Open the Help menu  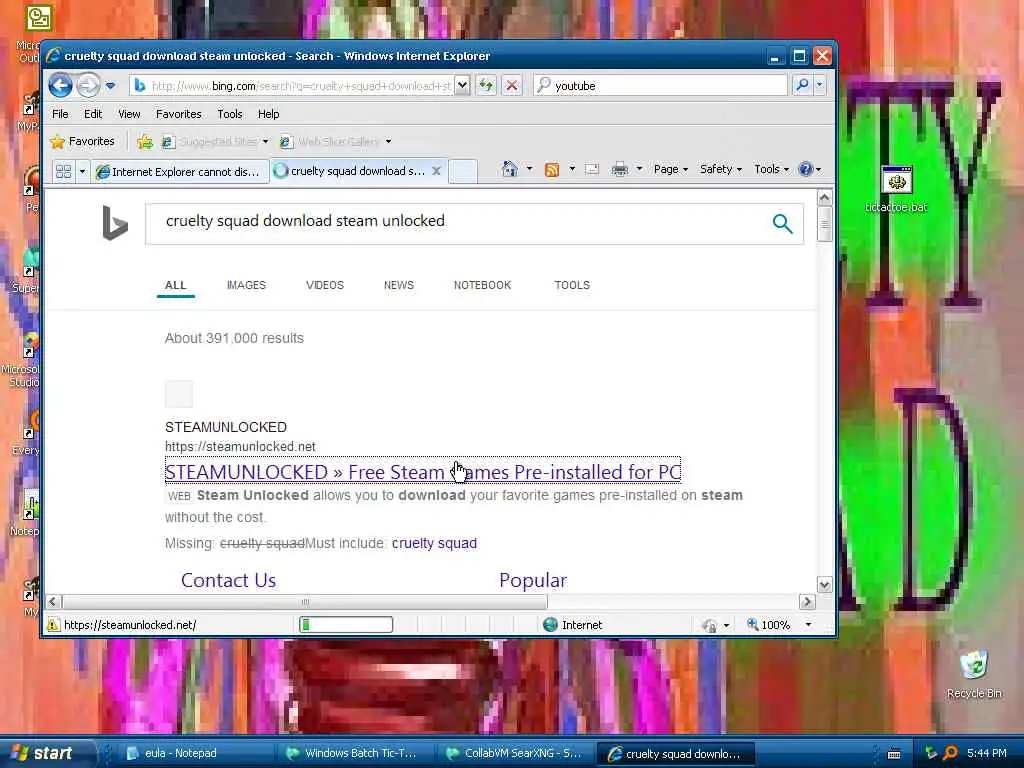click(x=268, y=114)
